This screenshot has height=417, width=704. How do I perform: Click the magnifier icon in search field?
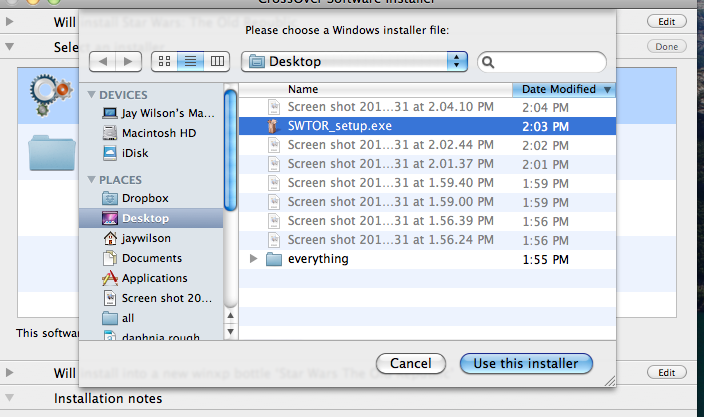(x=488, y=62)
